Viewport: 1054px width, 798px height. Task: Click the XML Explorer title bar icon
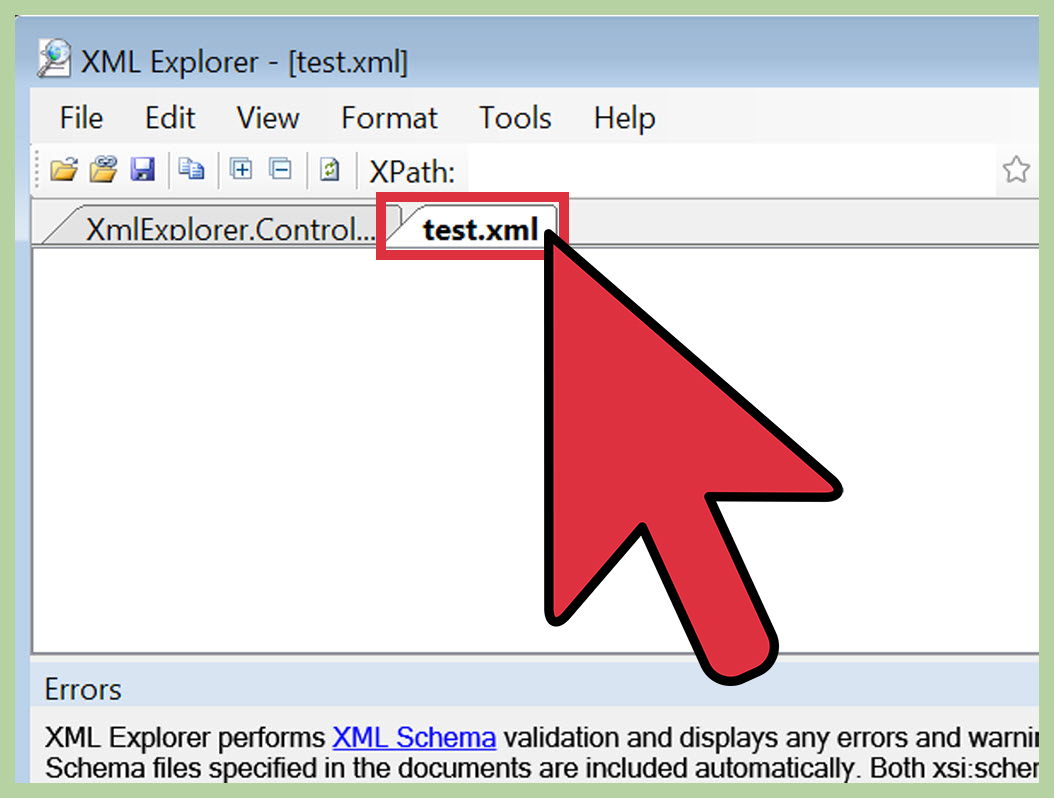tap(56, 61)
